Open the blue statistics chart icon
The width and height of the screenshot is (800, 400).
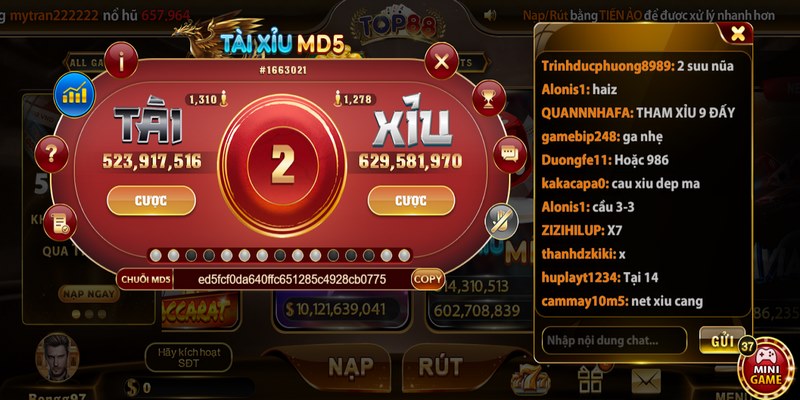tap(74, 94)
